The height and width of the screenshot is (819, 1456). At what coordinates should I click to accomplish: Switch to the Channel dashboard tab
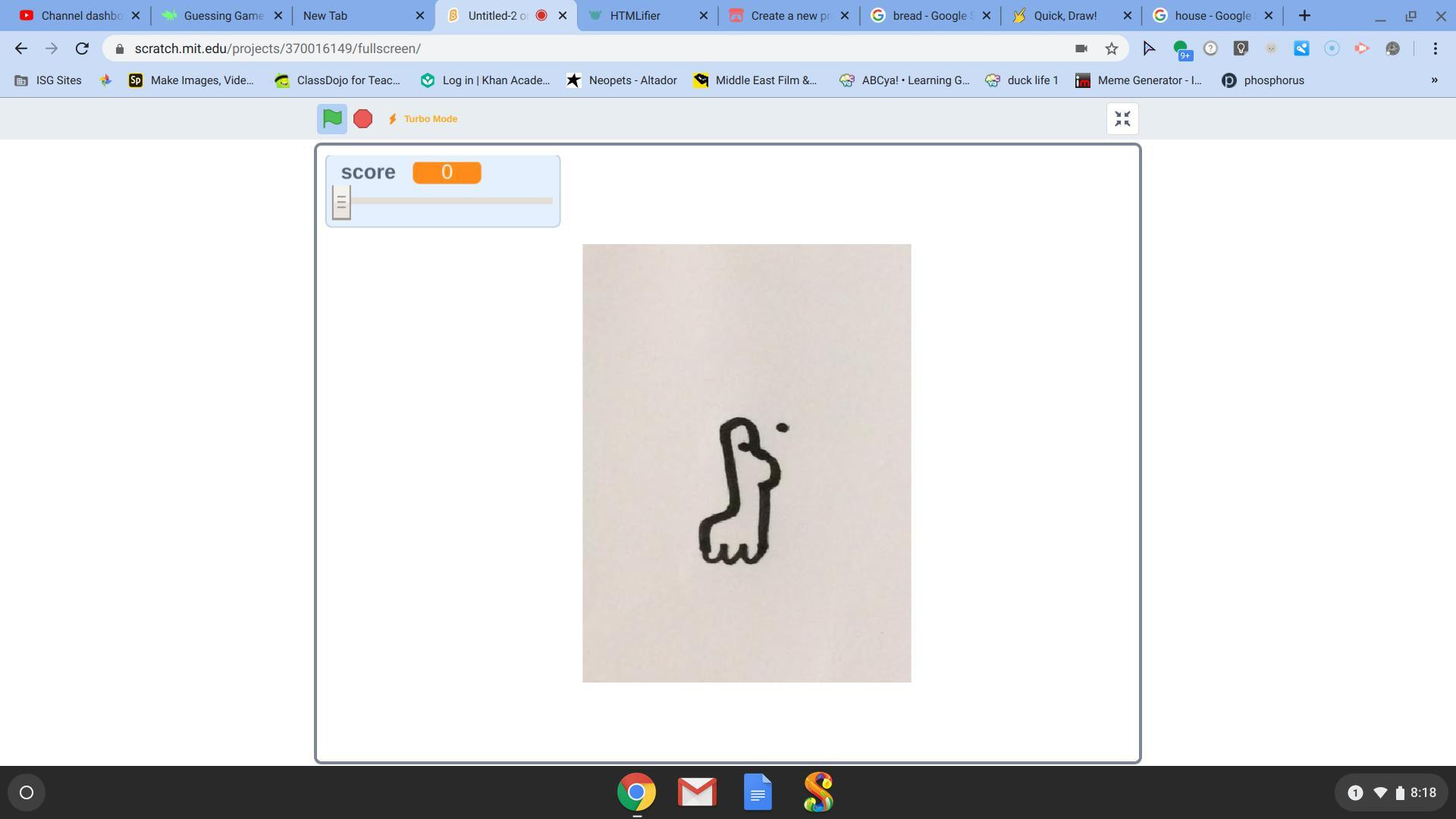tap(80, 15)
